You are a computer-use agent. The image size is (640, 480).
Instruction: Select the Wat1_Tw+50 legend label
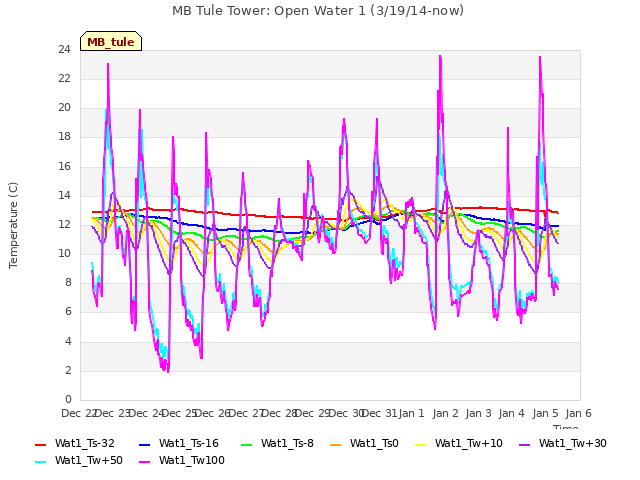(89, 461)
